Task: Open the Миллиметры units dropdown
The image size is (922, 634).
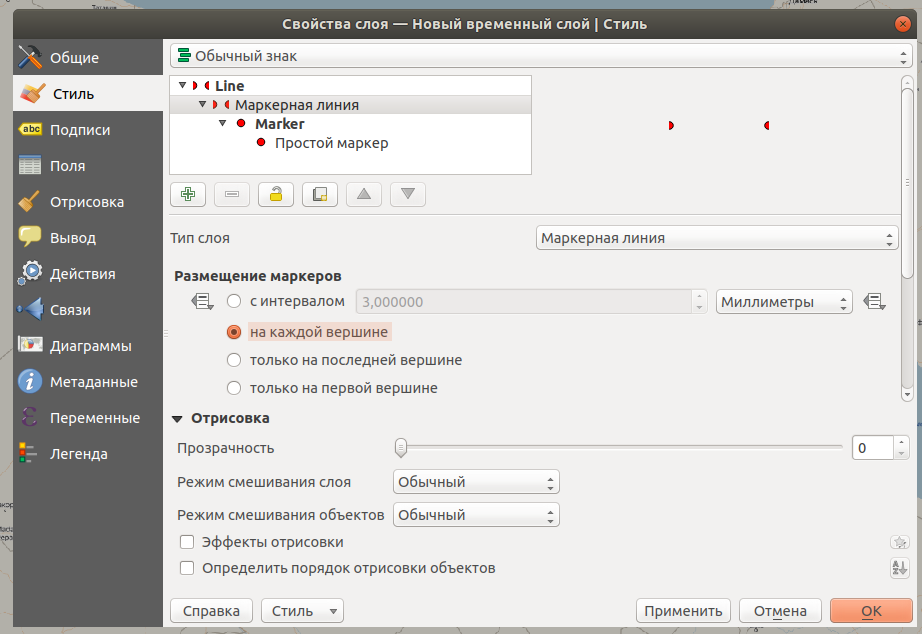Action: pyautogui.click(x=784, y=301)
